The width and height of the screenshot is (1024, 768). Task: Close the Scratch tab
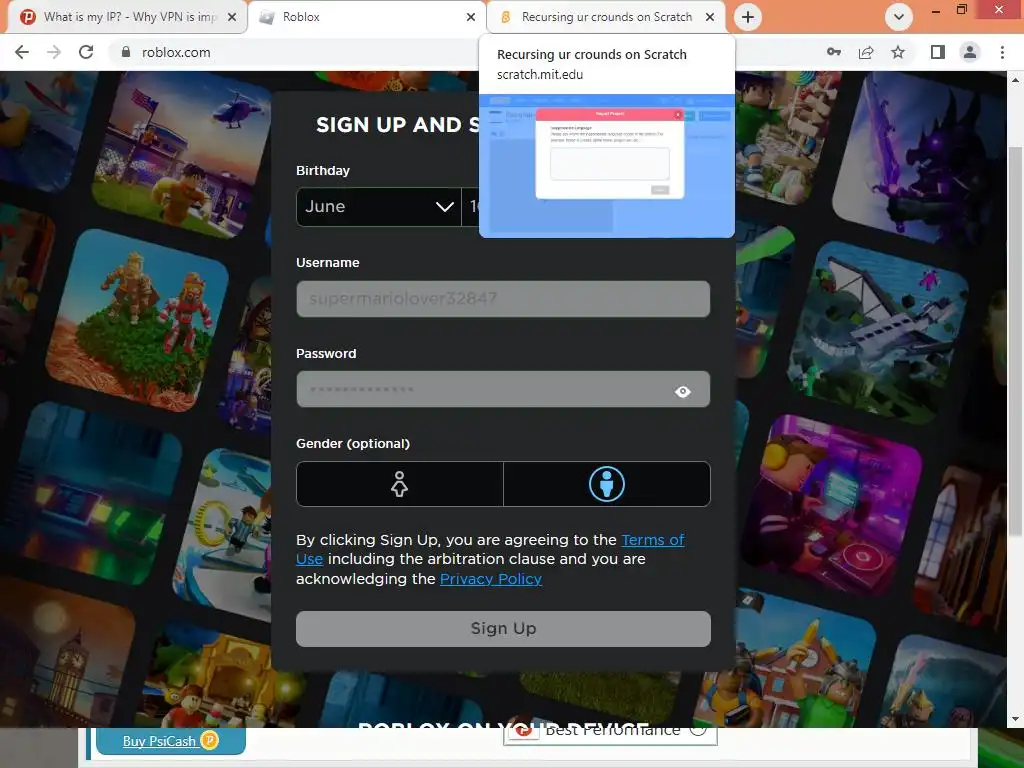pos(710,17)
